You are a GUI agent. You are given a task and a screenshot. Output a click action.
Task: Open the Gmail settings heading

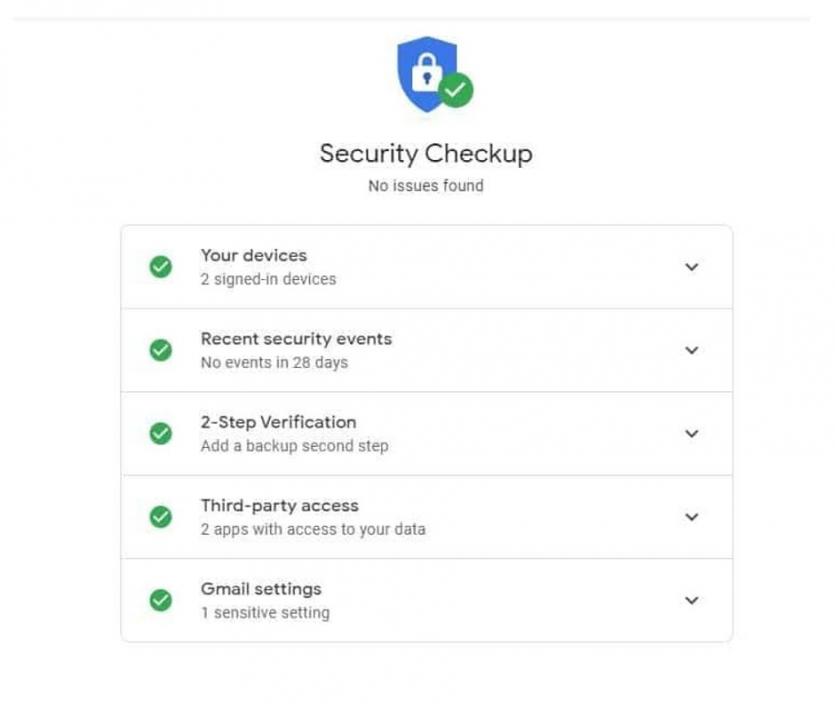point(261,589)
